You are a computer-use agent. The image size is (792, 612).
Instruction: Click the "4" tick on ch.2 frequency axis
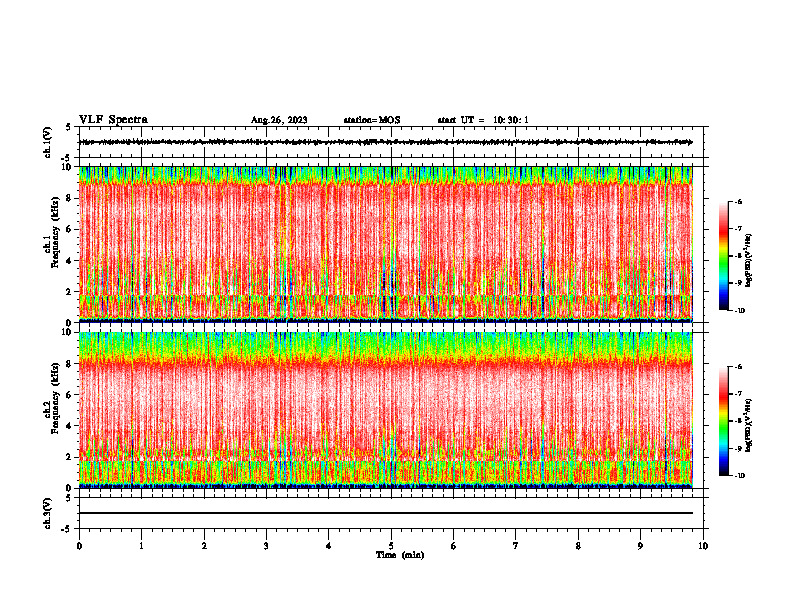[70, 426]
